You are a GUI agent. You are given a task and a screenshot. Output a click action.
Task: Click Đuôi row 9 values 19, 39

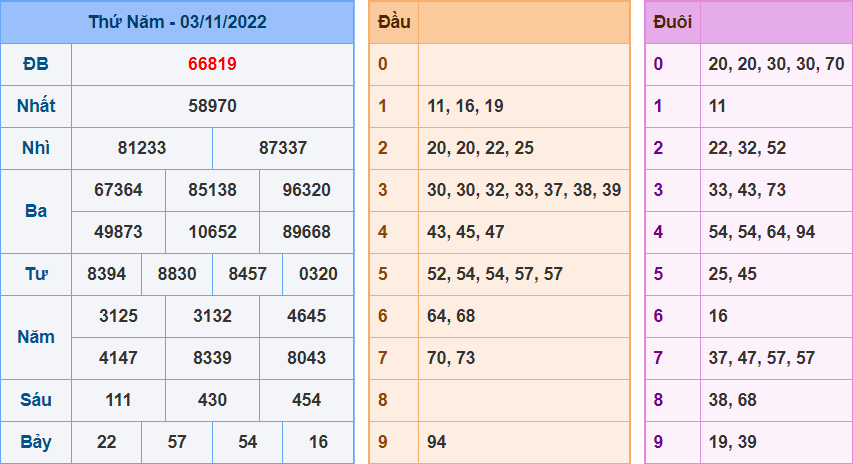[x=732, y=442]
